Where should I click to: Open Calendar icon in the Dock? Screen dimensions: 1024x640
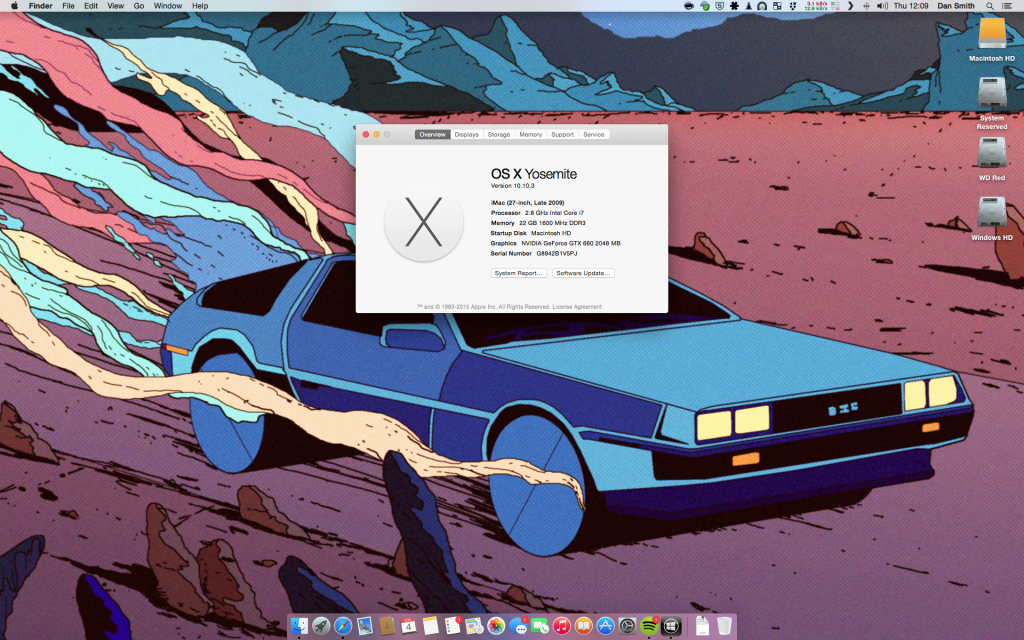pyautogui.click(x=408, y=626)
